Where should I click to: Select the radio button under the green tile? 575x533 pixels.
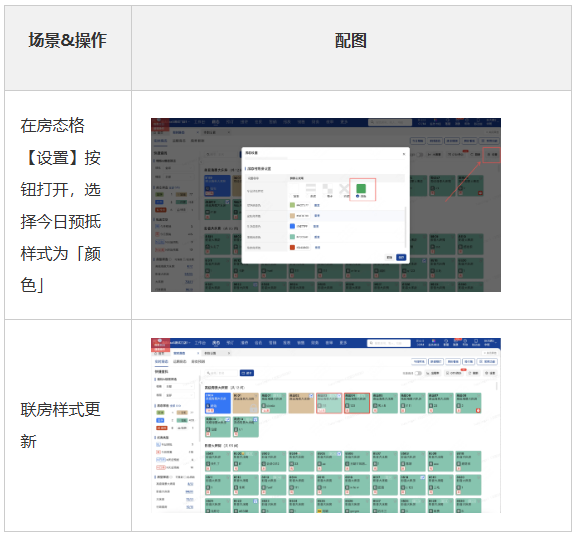click(358, 197)
